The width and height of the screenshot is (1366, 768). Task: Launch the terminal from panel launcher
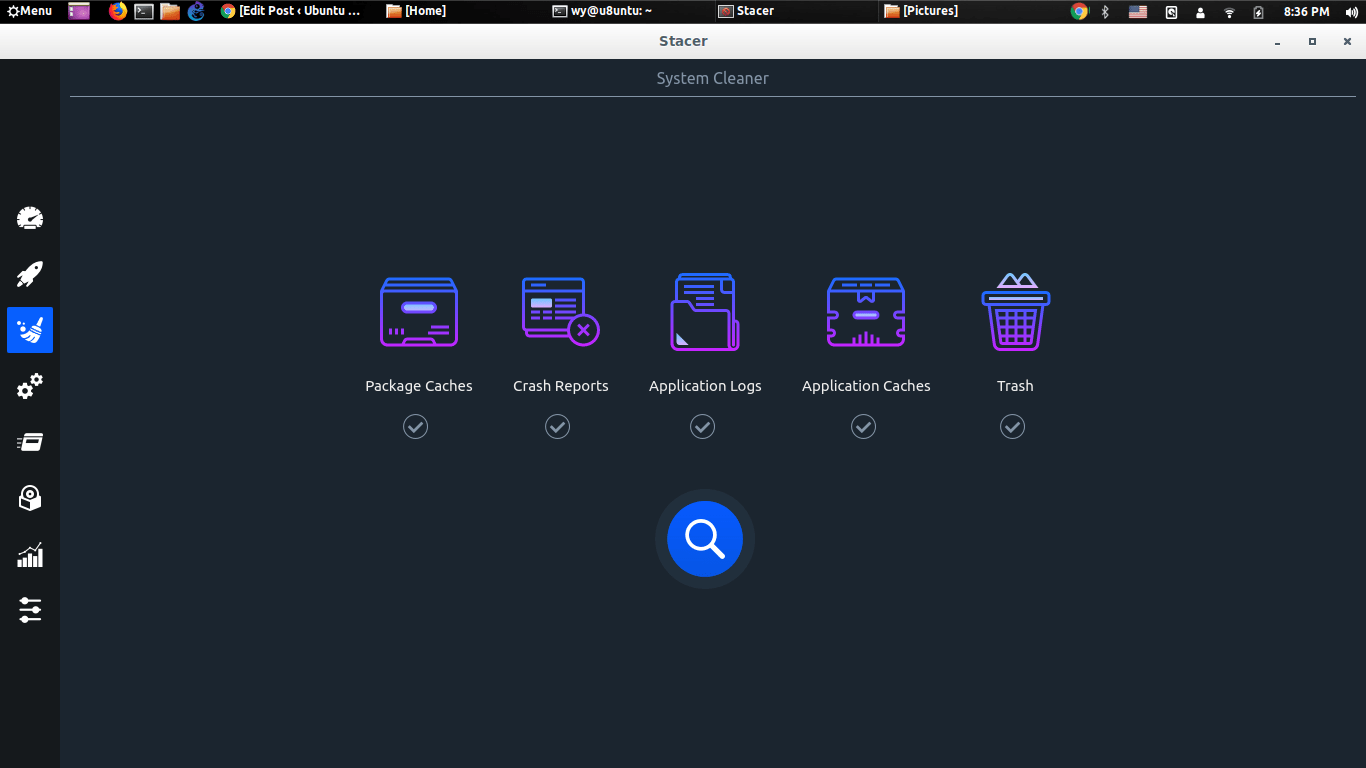[144, 11]
